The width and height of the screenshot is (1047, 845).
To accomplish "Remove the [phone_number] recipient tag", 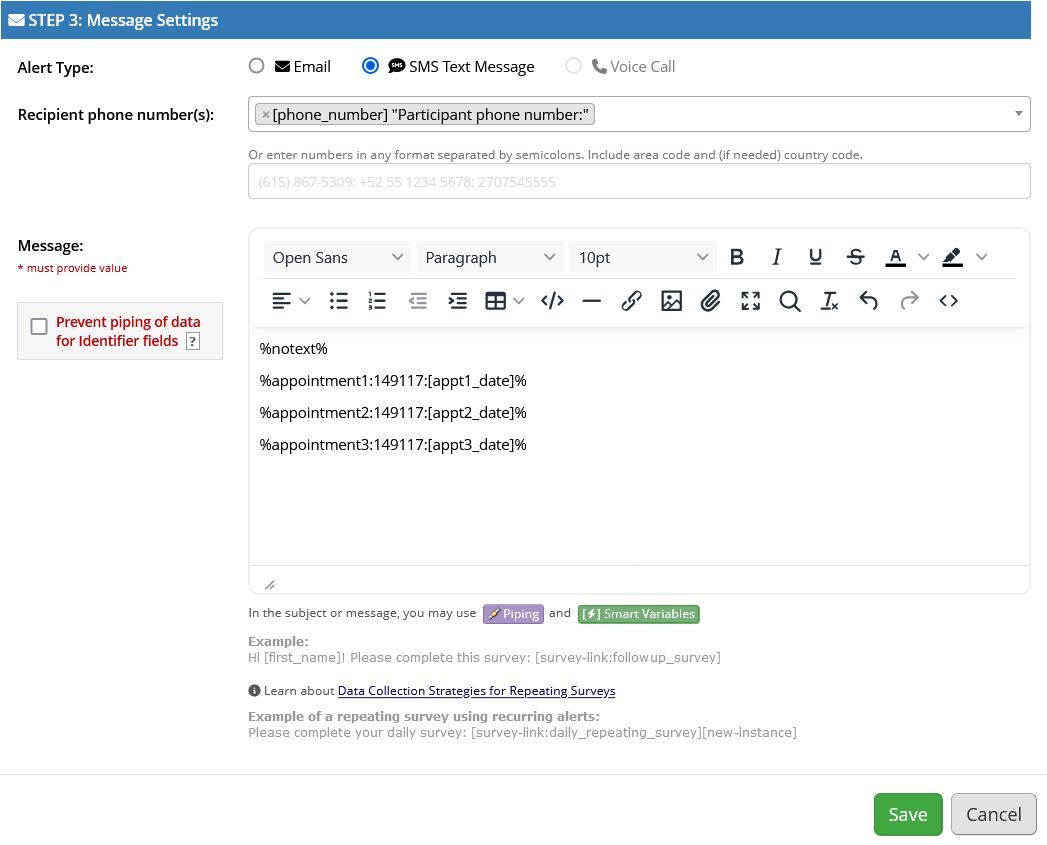I will pyautogui.click(x=266, y=115).
